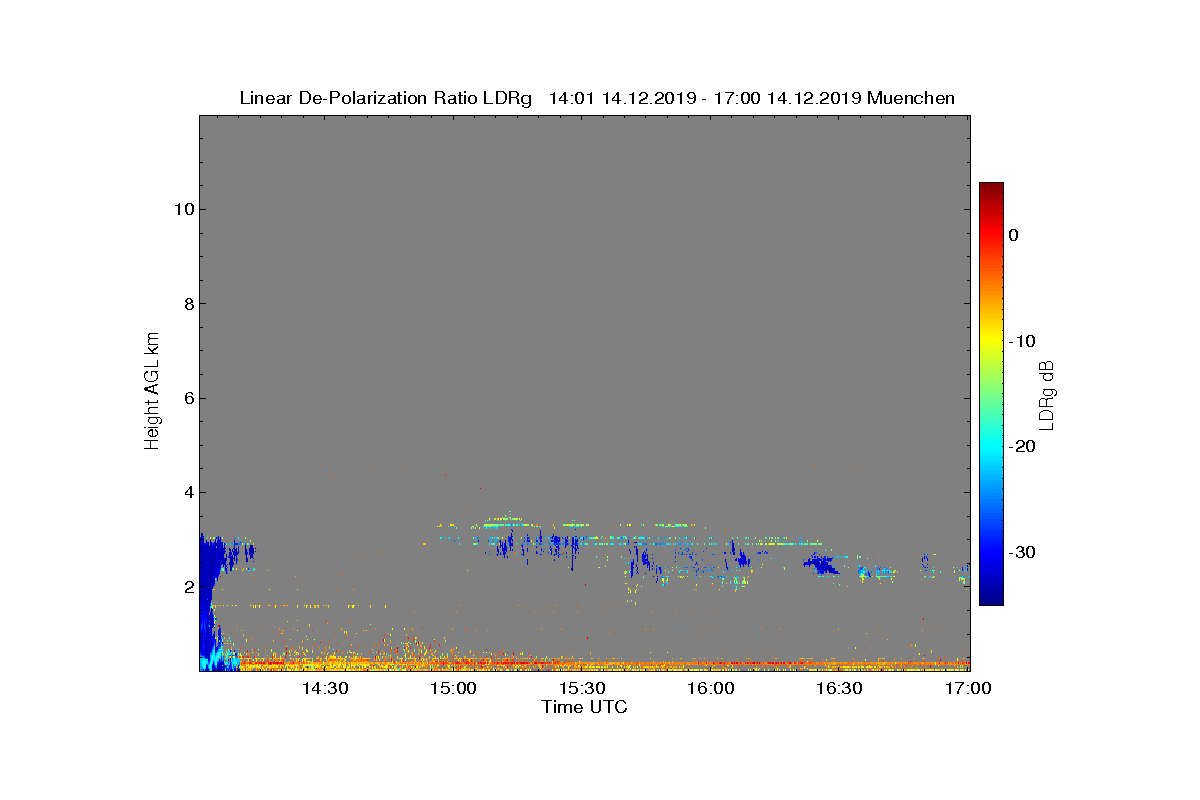Screen dimensions: 1200x800
Task: Click the LDRg colorbar scale
Action: [991, 394]
